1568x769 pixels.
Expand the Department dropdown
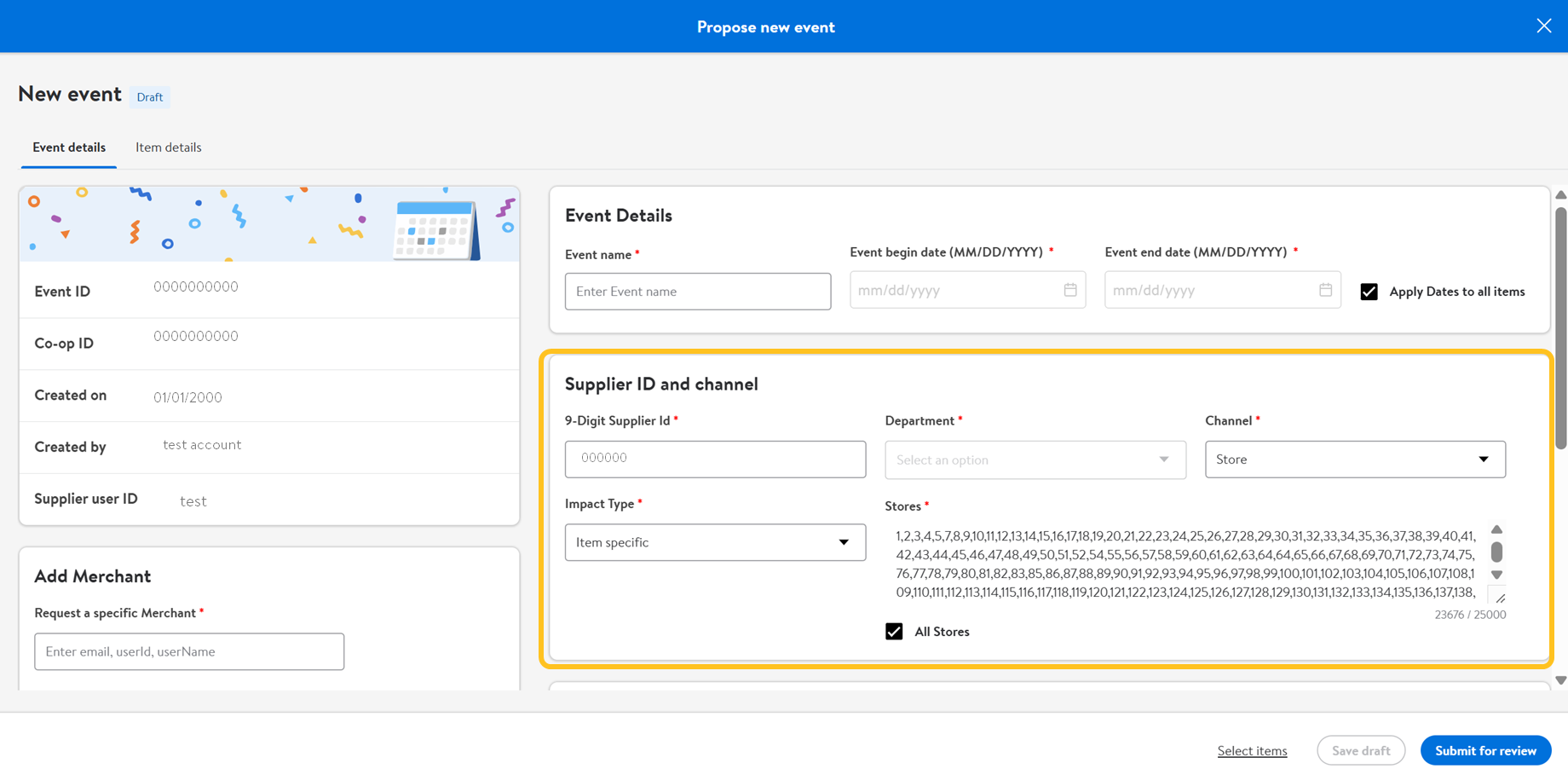click(x=1035, y=460)
